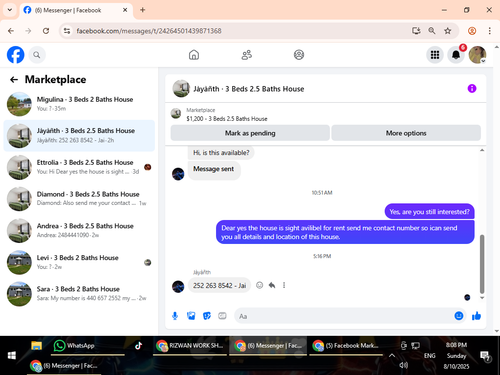Open the Groups icon in top navigation
This screenshot has width=500, height=375.
299,55
